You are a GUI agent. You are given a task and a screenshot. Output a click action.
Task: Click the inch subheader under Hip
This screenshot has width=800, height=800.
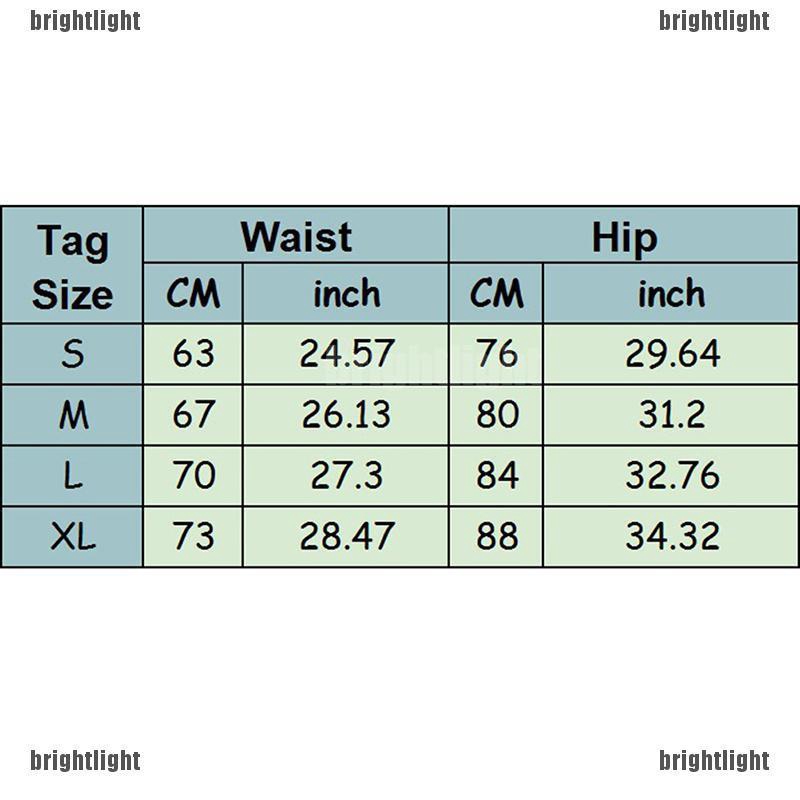point(671,294)
